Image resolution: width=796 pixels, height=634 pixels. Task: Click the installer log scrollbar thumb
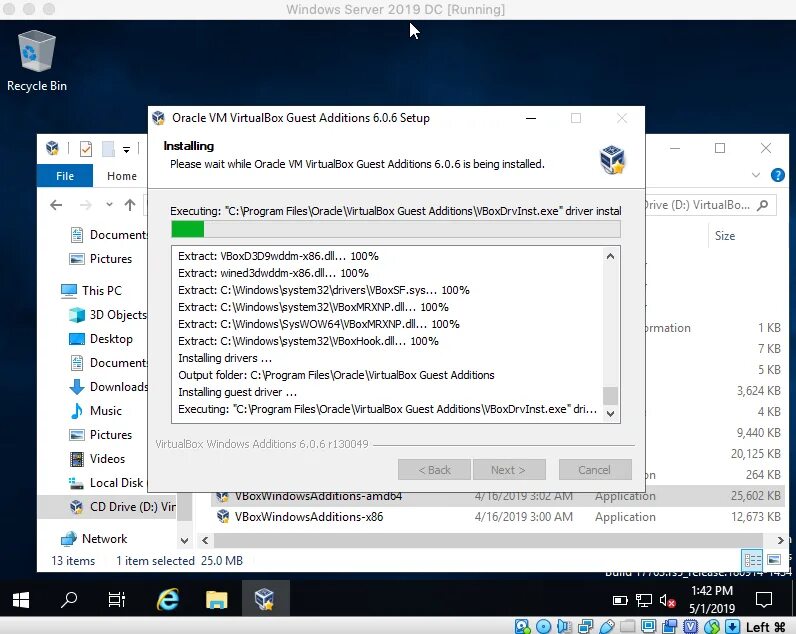[x=610, y=395]
